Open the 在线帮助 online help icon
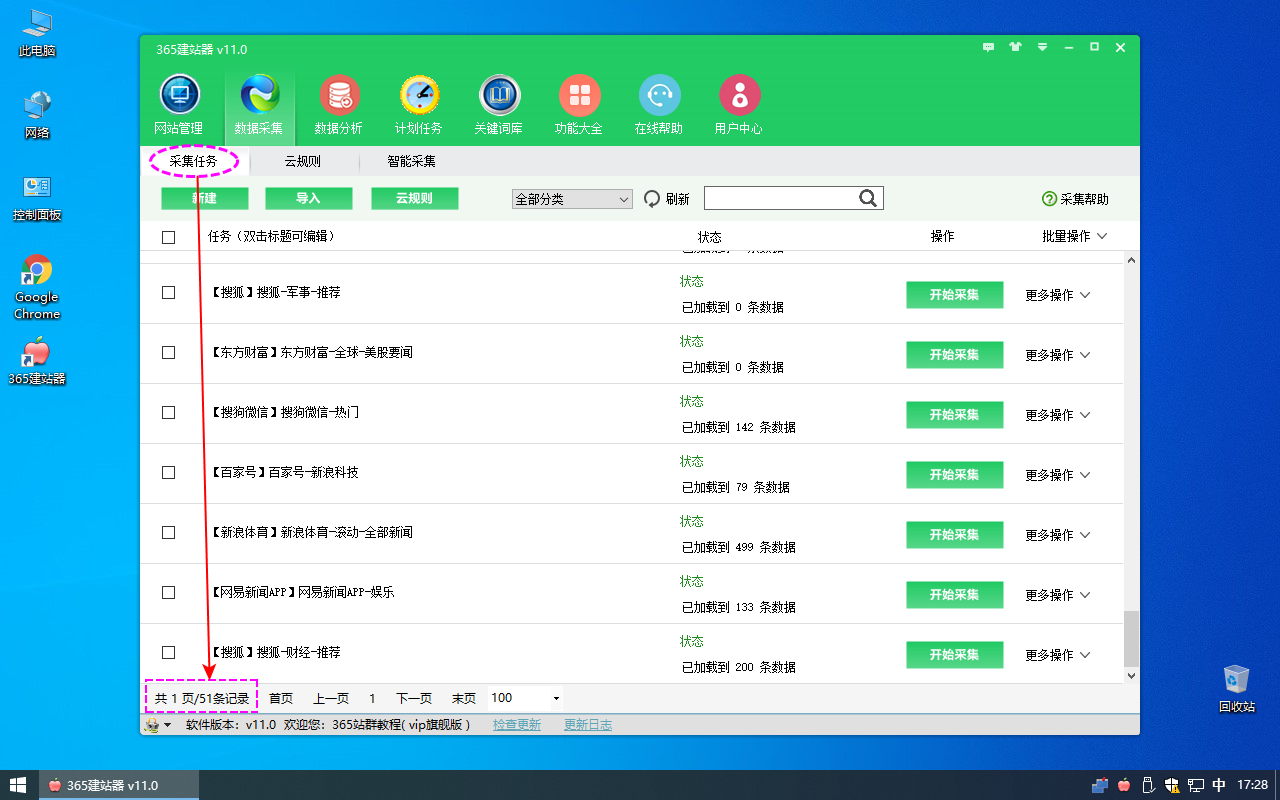Image resolution: width=1280 pixels, height=800 pixels. coord(659,96)
